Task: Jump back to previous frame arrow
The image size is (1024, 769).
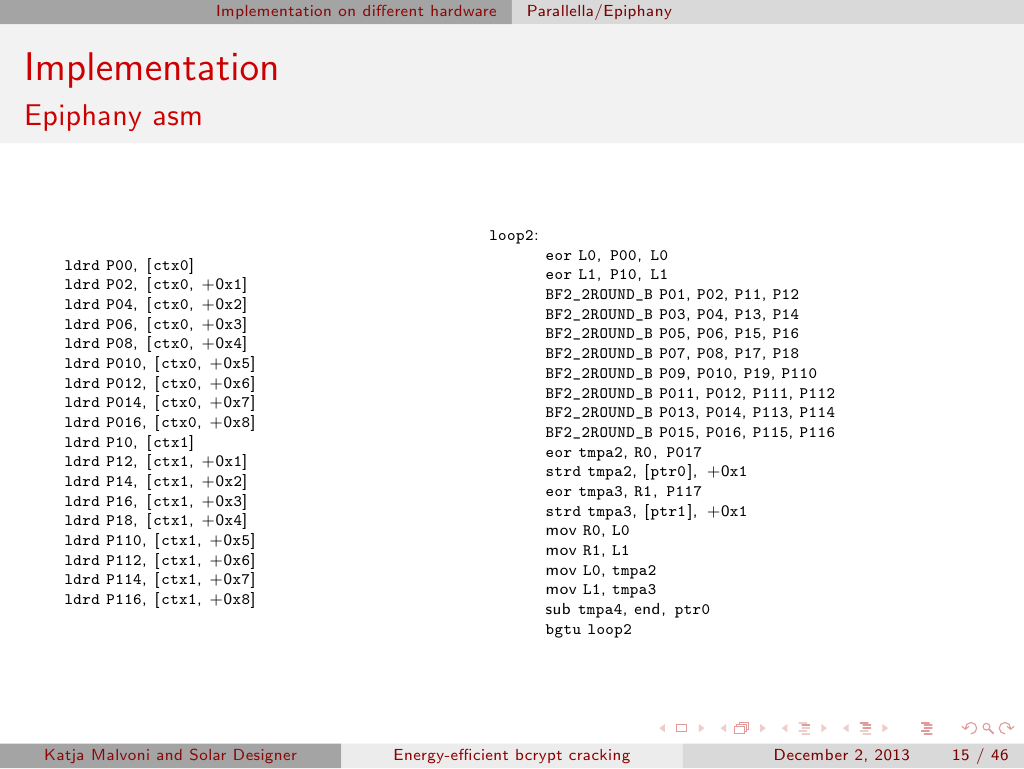Action: click(723, 728)
